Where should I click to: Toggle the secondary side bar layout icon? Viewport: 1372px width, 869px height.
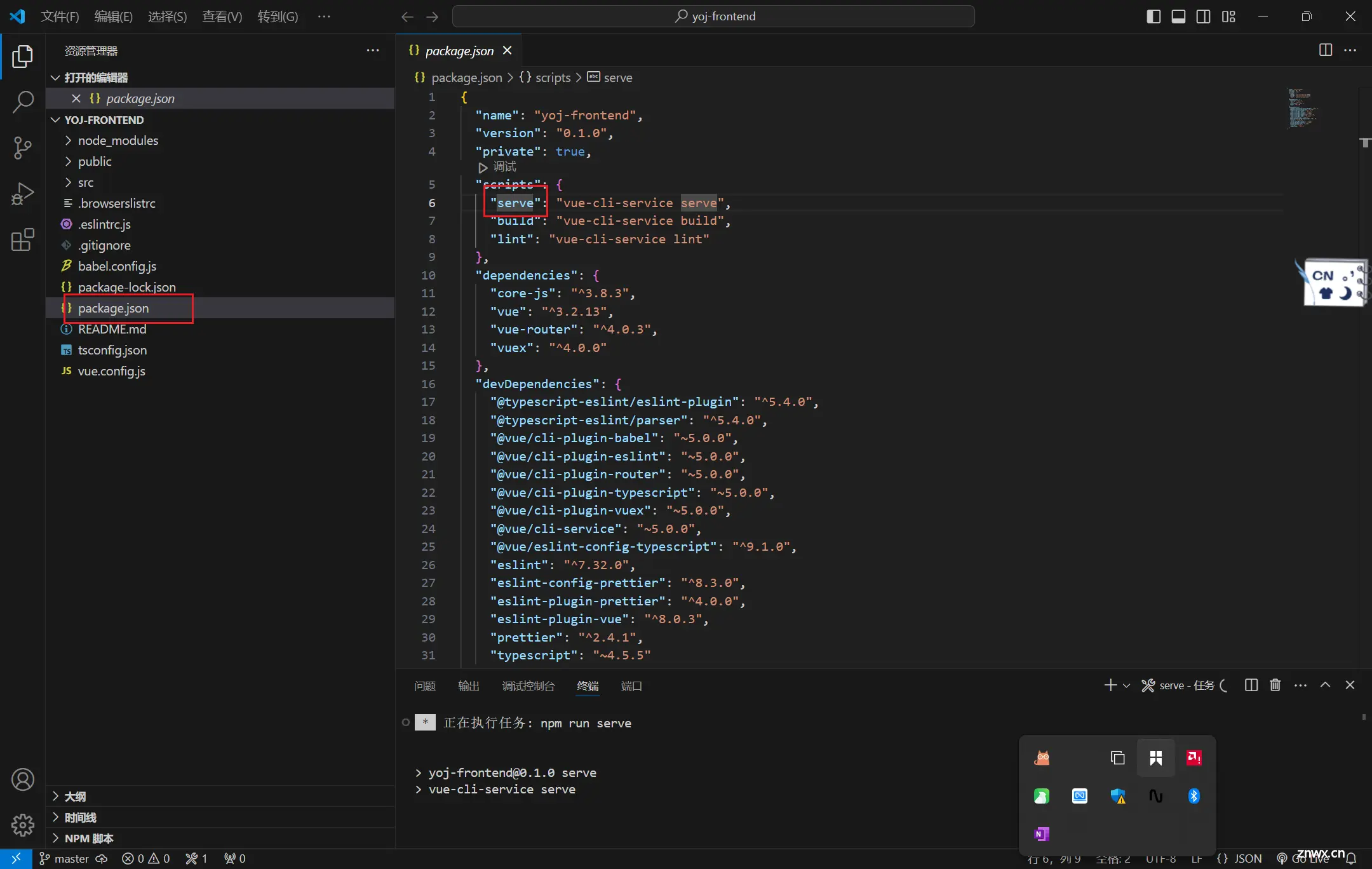tap(1203, 17)
